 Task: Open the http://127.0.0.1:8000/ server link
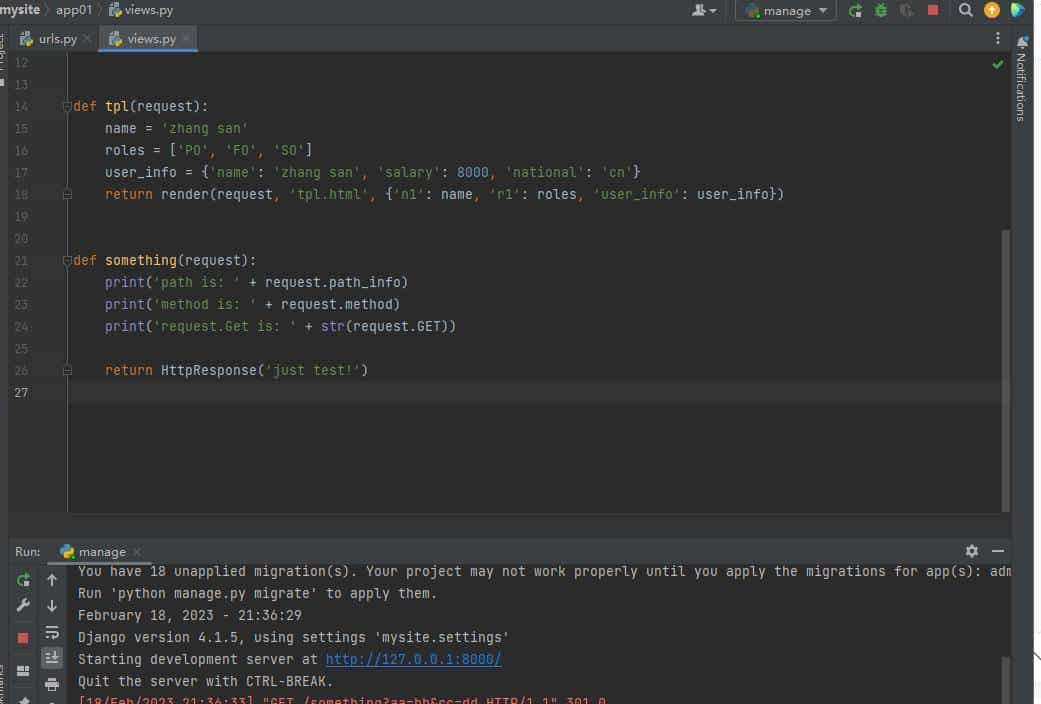click(413, 660)
